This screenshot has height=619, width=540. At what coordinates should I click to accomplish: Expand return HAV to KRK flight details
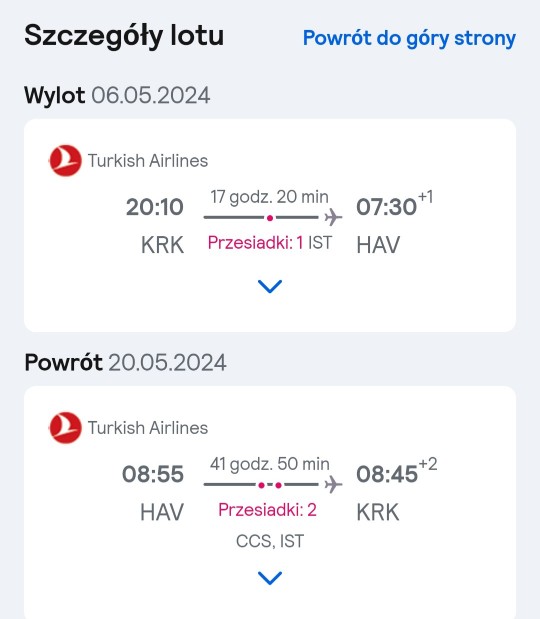(270, 578)
